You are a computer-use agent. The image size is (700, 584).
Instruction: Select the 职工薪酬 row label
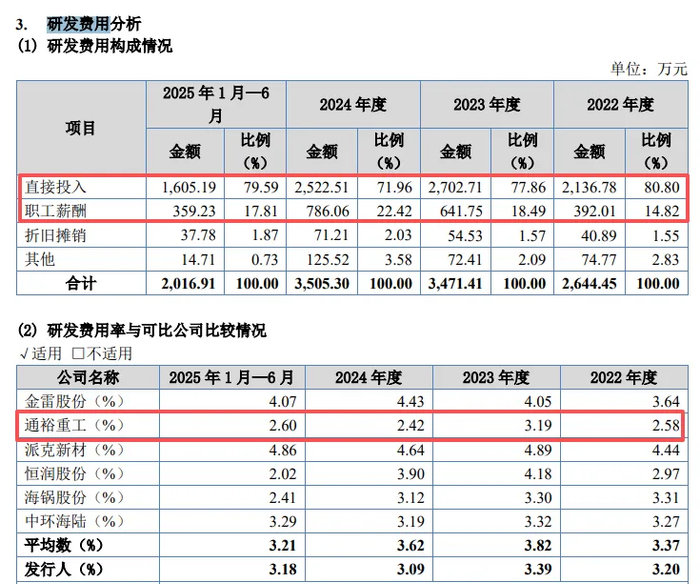tap(55, 211)
